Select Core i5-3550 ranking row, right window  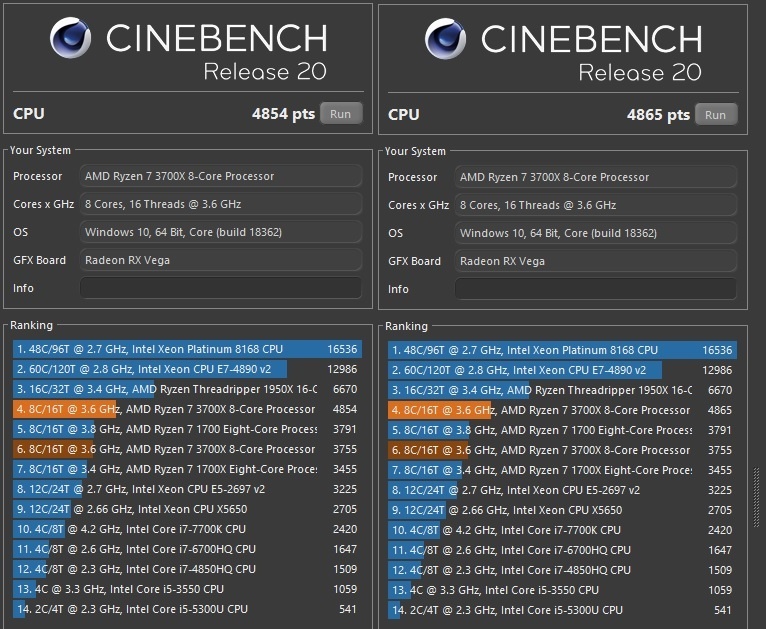562,590
